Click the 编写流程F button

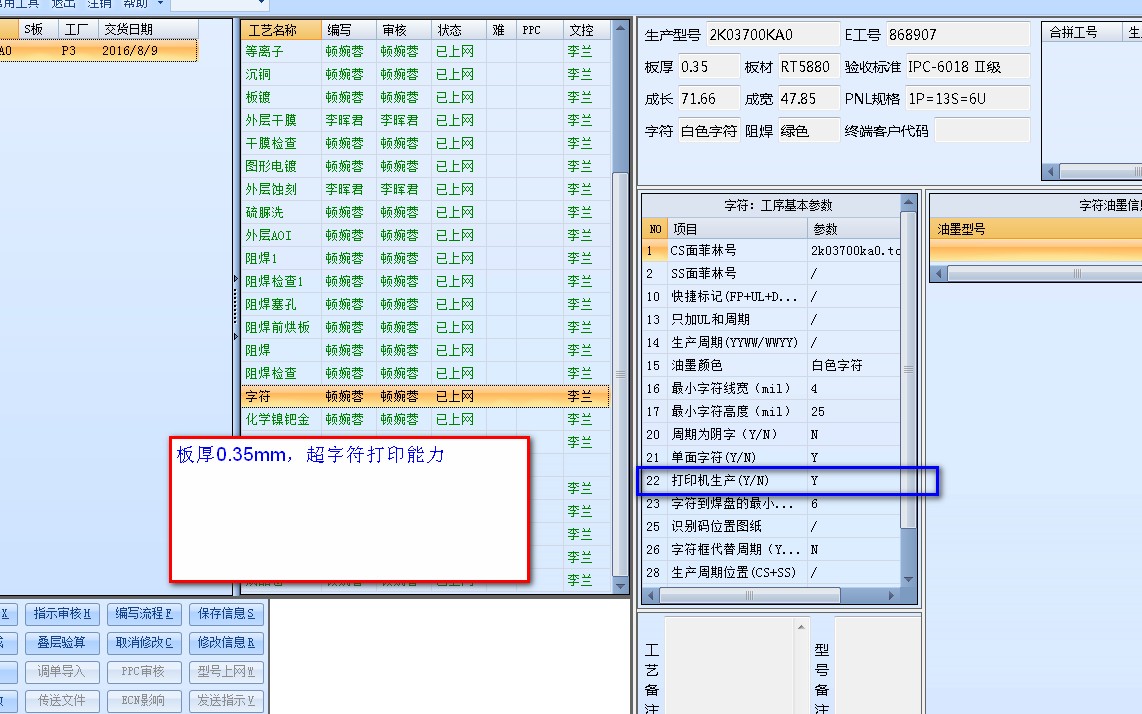coord(143,613)
